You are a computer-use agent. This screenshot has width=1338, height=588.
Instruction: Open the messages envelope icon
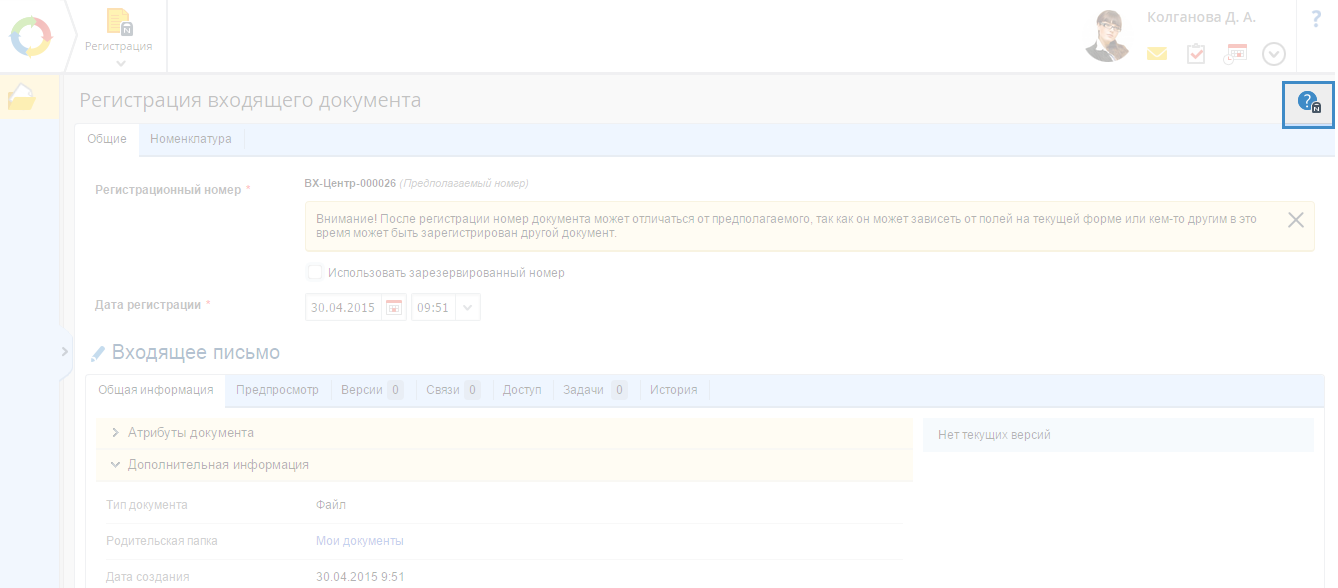coord(1157,54)
